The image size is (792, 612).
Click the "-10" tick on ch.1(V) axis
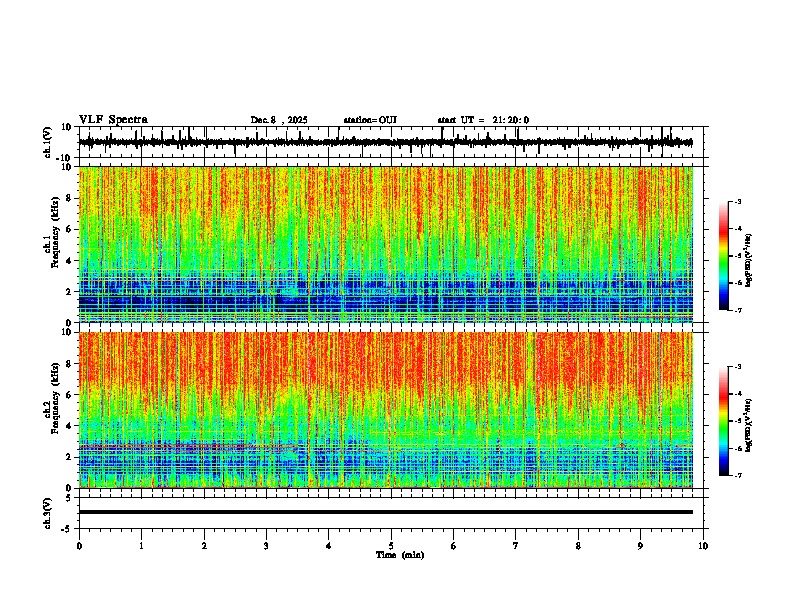(x=65, y=159)
